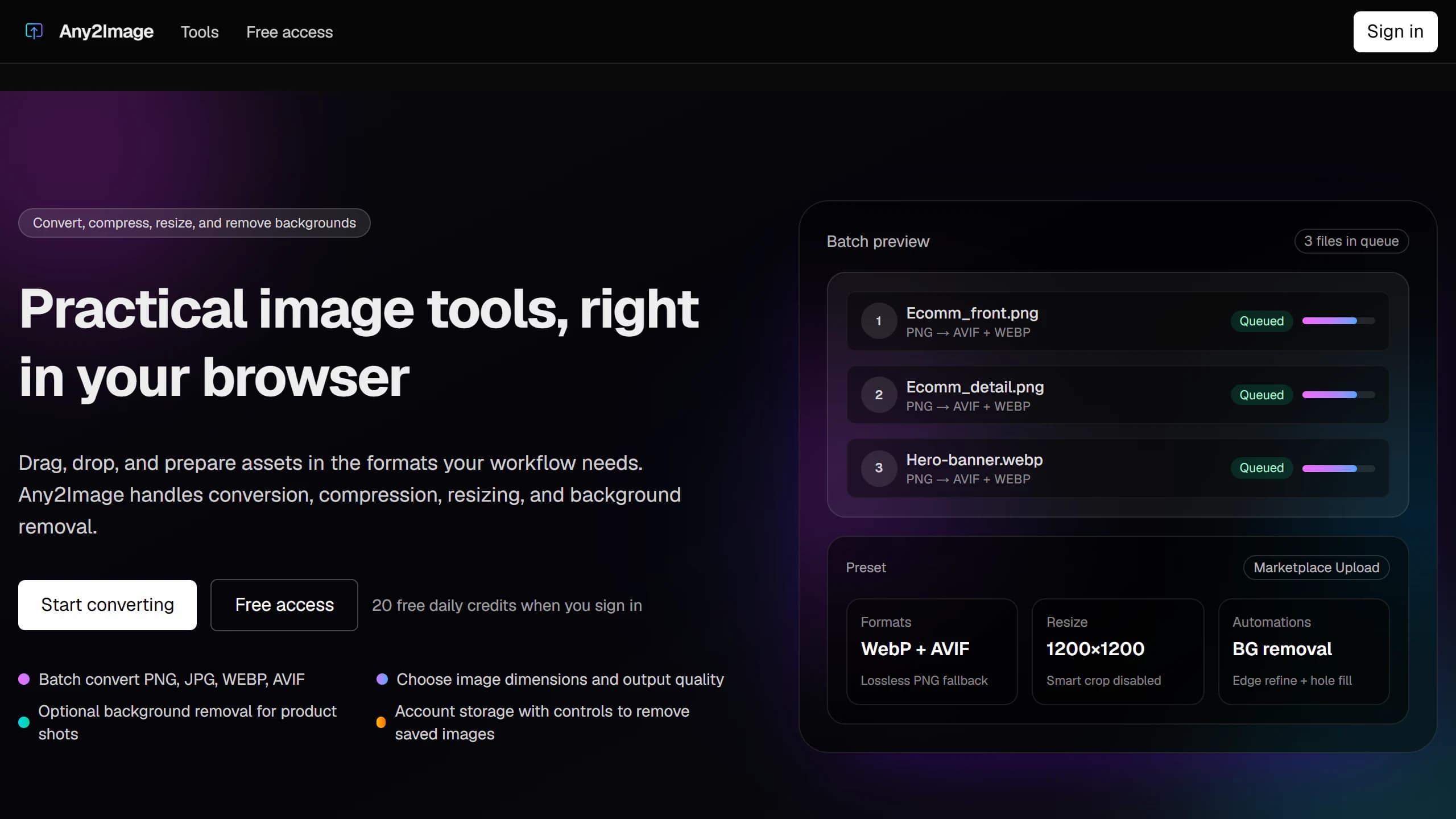Click the outlined Free access button below the subheading
1456x819 pixels.
point(284,605)
